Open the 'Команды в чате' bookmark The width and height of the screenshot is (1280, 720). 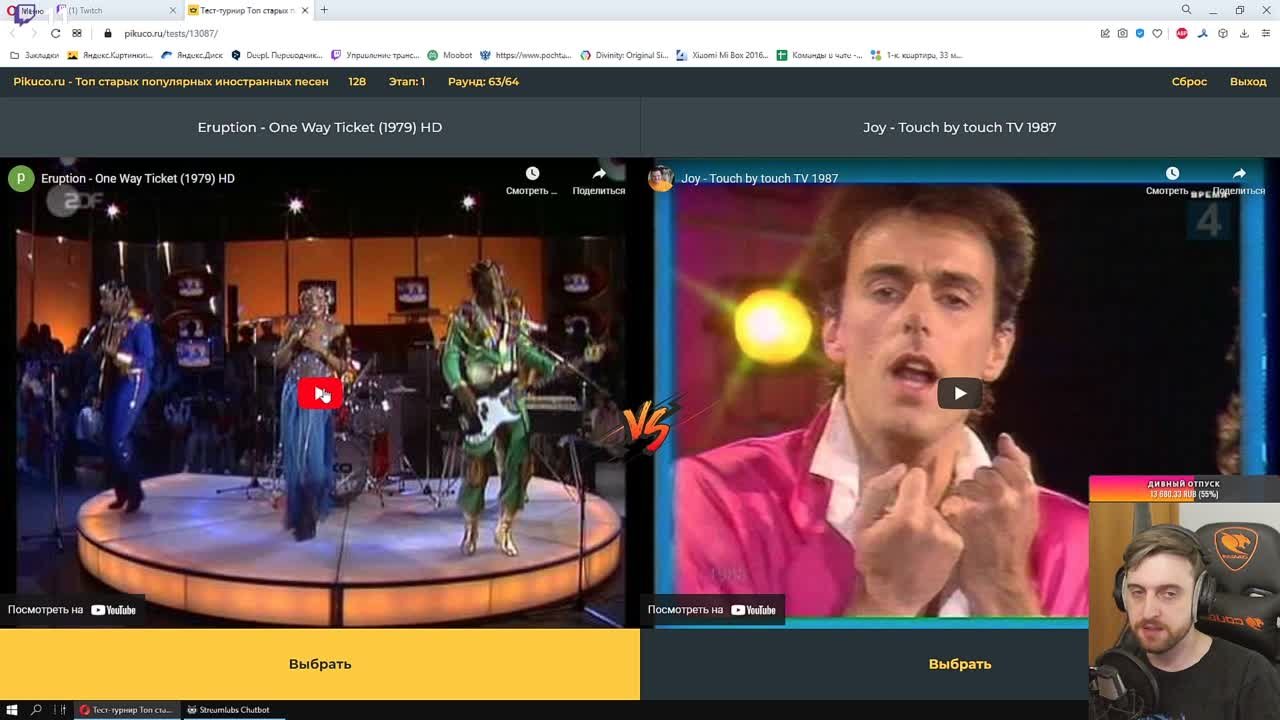pyautogui.click(x=820, y=55)
